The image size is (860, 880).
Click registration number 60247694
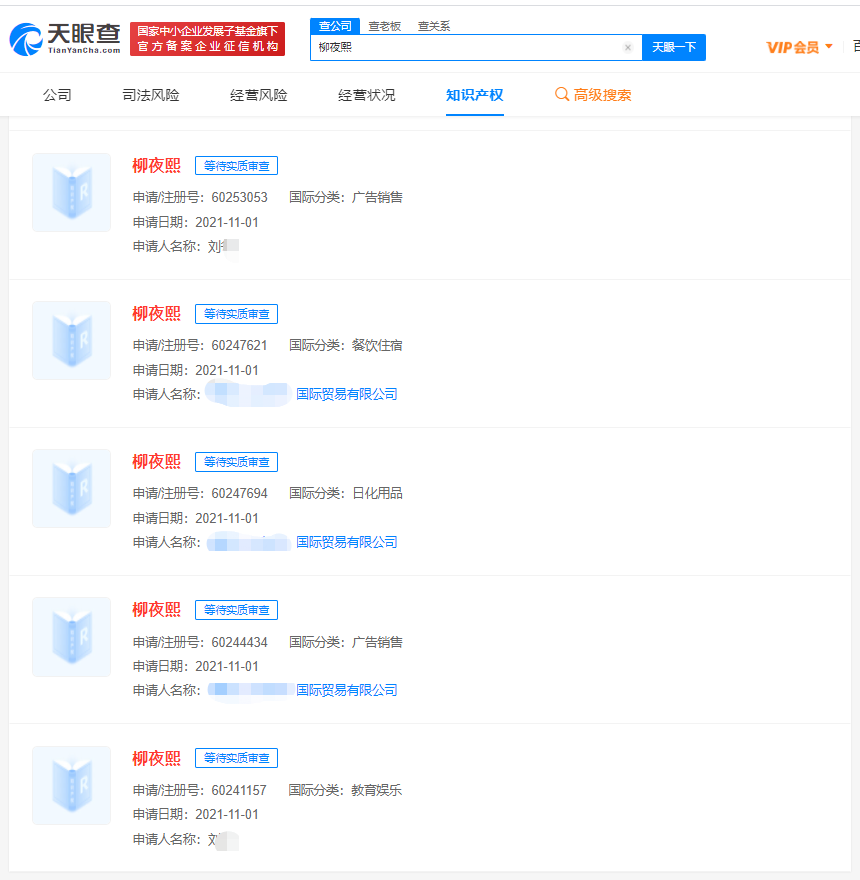point(240,494)
